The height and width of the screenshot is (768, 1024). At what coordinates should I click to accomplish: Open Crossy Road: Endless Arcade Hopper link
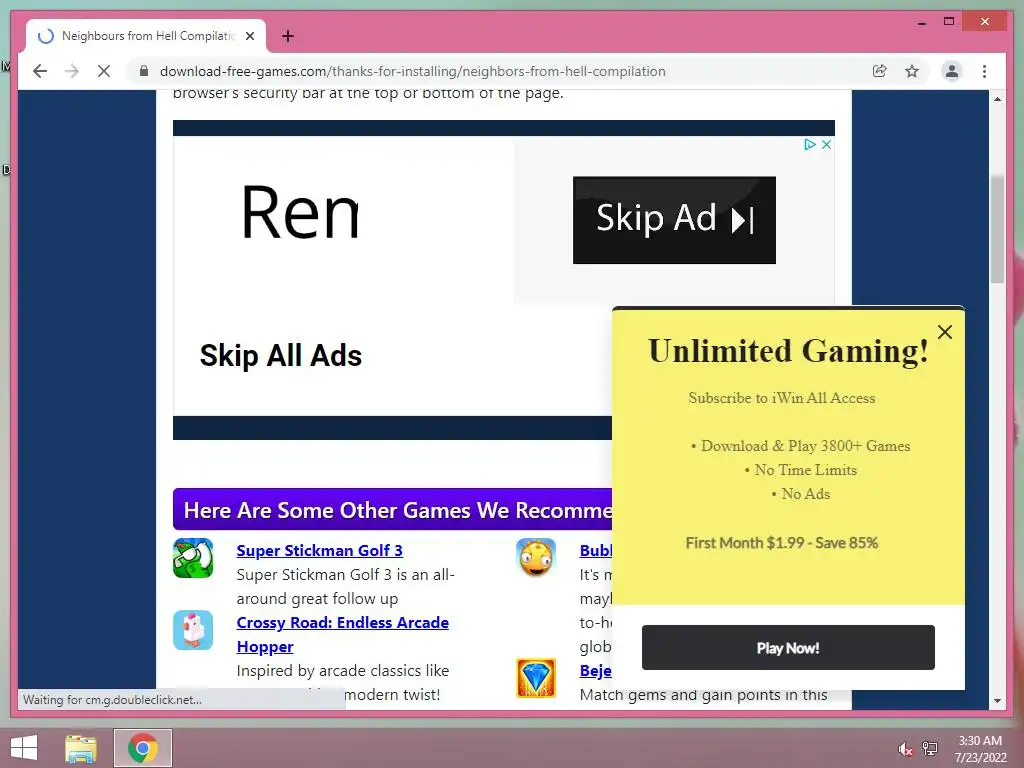[342, 634]
